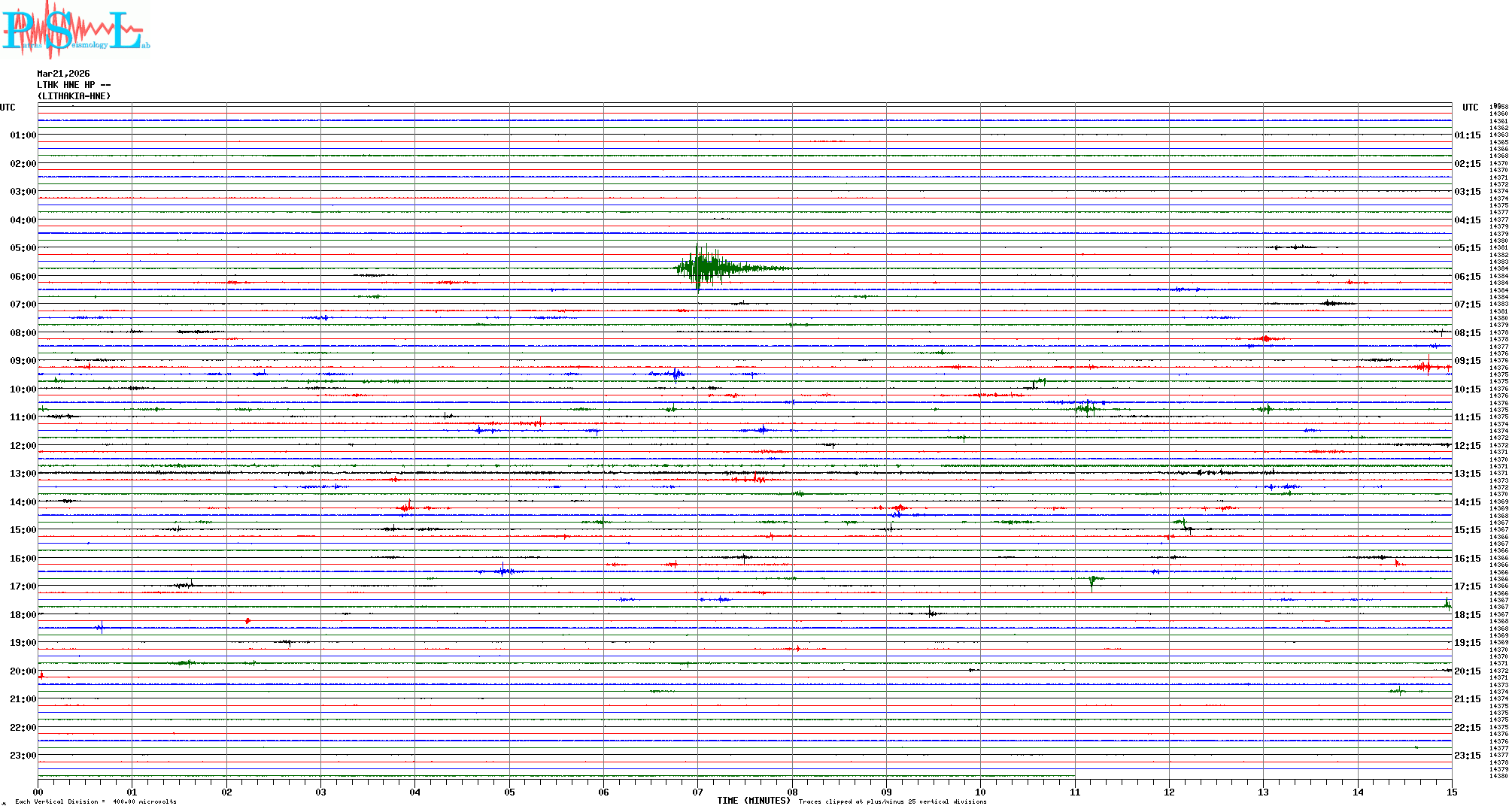Select the 23:00 hour label on left
Screen dimensions: 1512x812
click(23, 756)
